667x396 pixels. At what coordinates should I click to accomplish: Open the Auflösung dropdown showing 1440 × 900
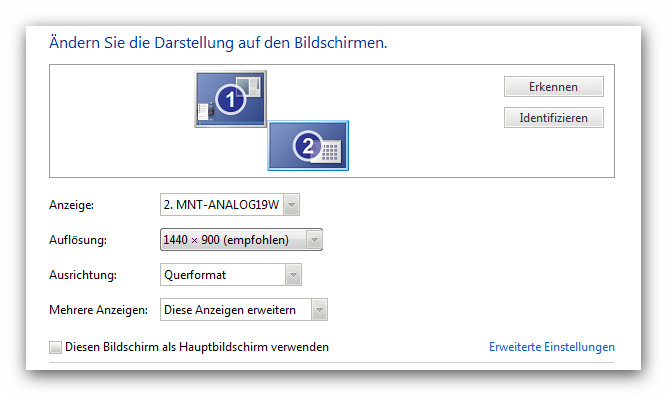click(x=241, y=239)
